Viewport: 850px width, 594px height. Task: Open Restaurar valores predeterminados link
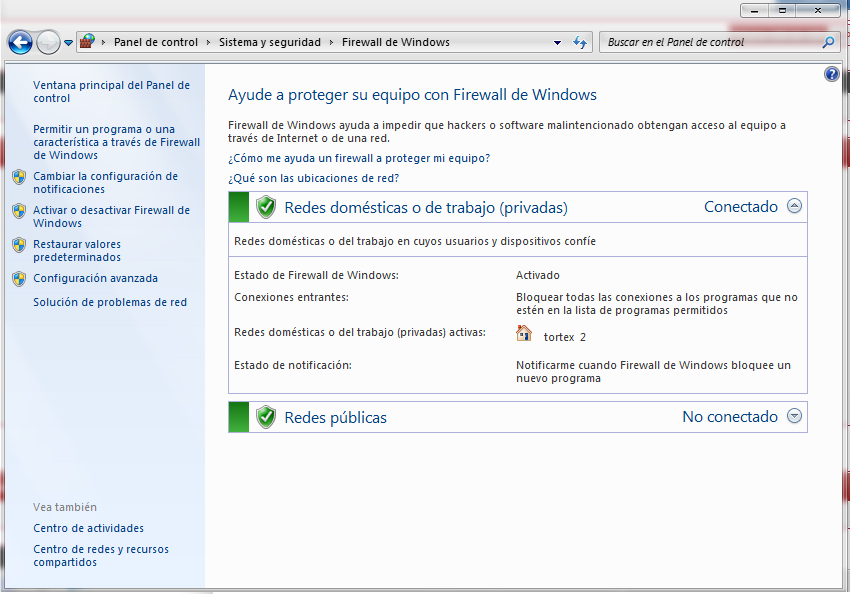(77, 251)
